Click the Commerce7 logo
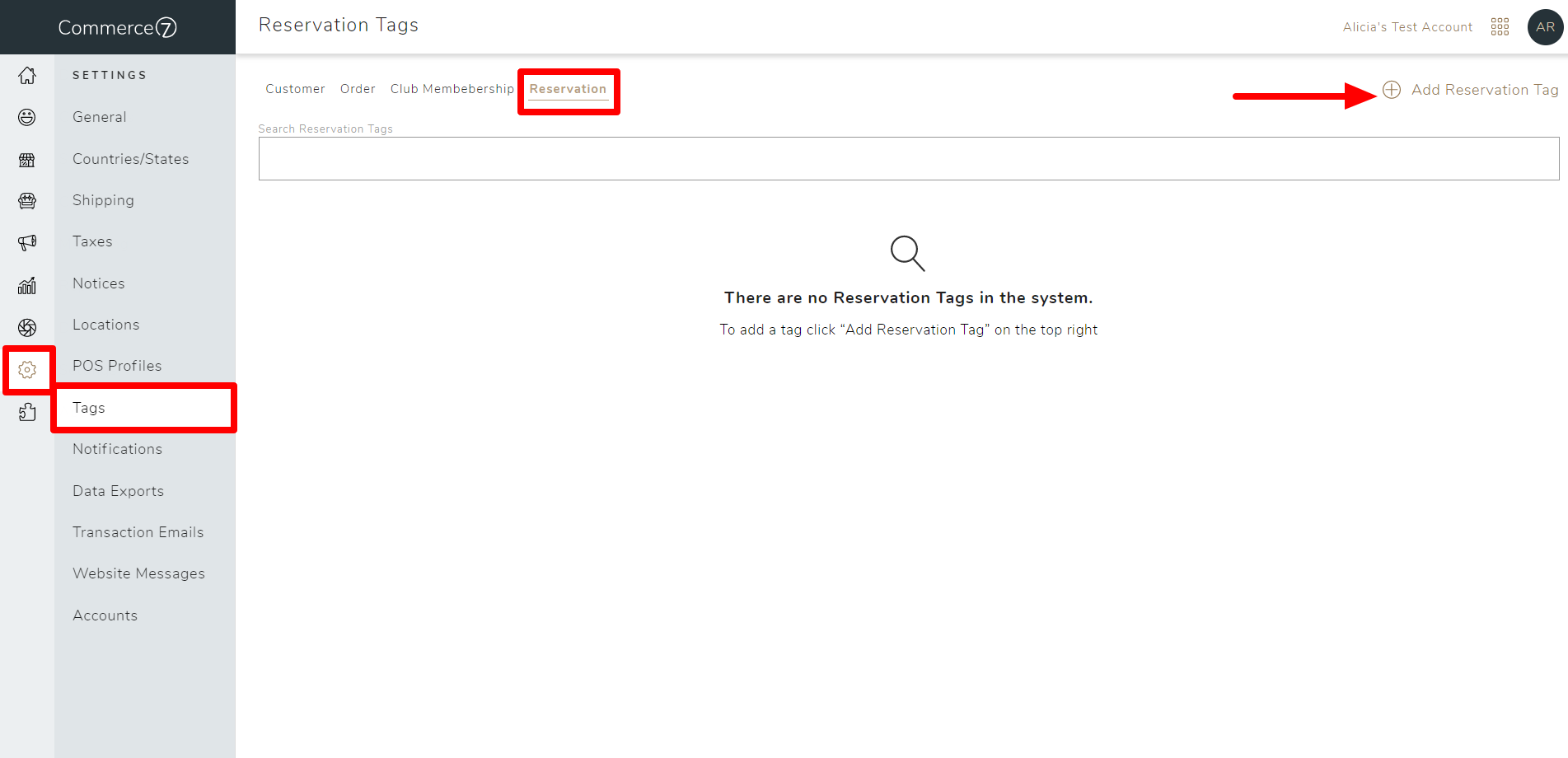Screen dimensions: 1568x758 point(117,27)
